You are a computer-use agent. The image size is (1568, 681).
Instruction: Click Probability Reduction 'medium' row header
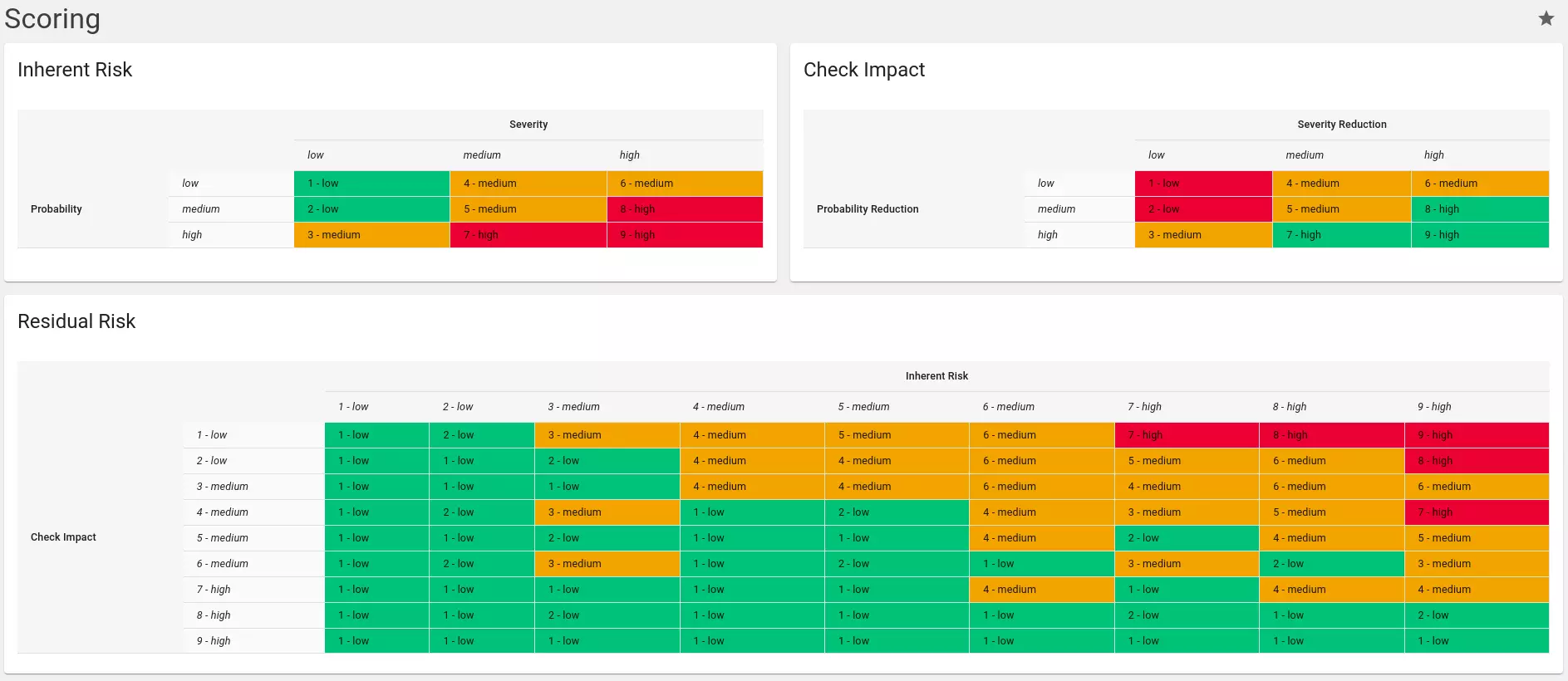(1079, 209)
